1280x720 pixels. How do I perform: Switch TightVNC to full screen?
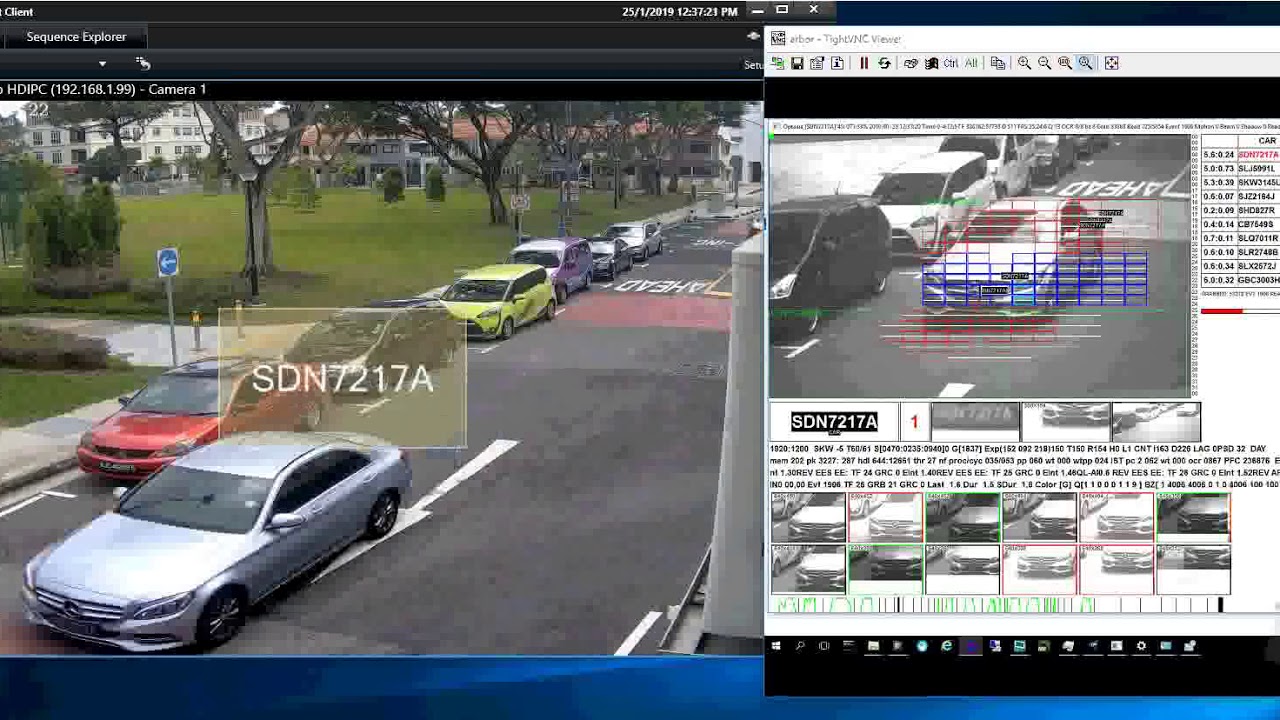pyautogui.click(x=1111, y=63)
